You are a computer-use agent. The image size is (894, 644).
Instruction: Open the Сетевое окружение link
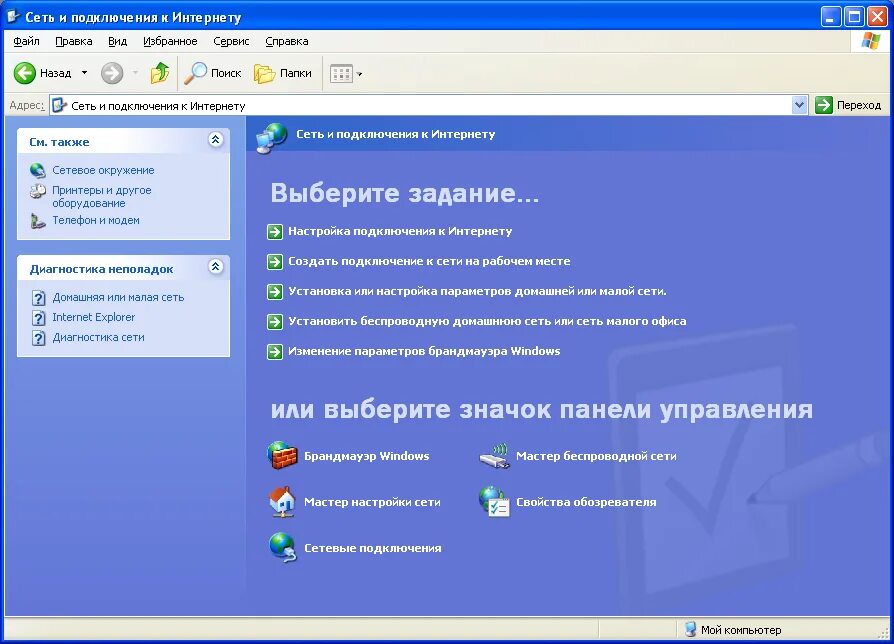point(103,170)
